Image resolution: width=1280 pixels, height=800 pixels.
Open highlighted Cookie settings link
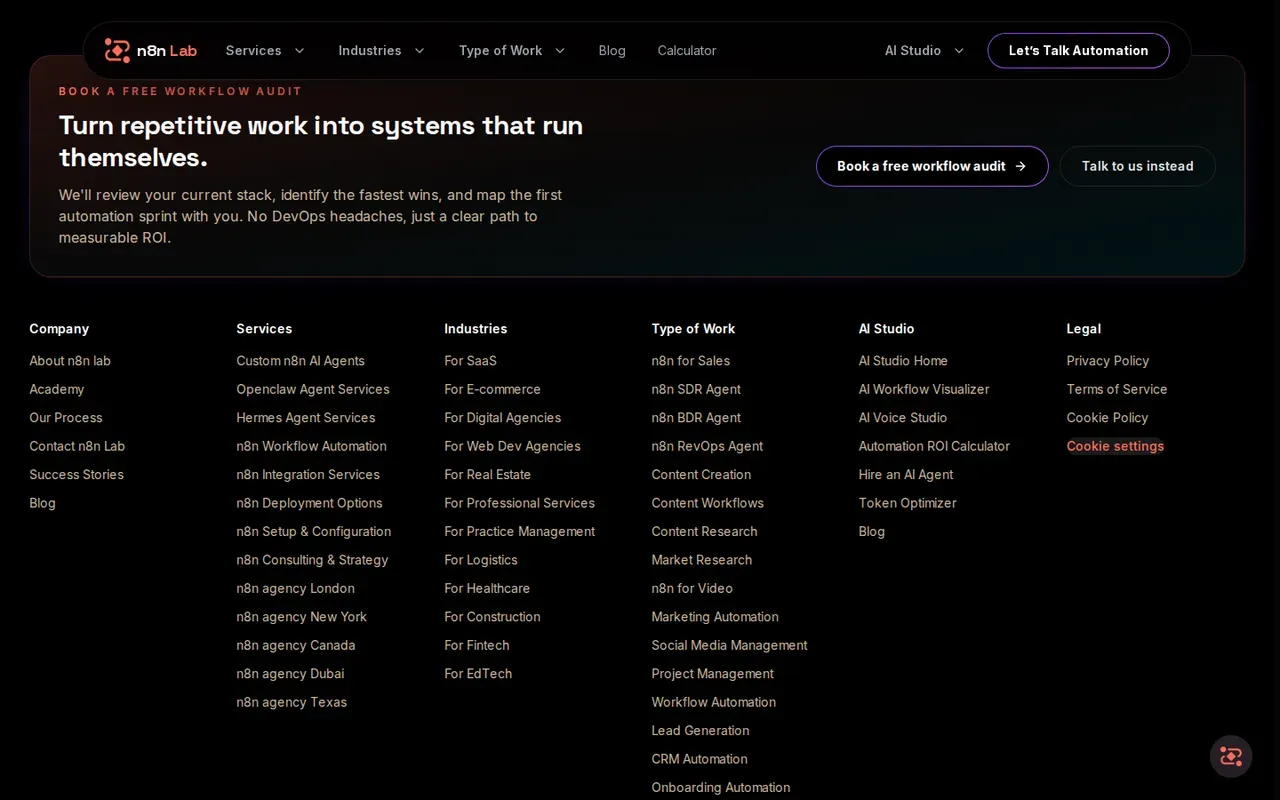tap(1115, 446)
